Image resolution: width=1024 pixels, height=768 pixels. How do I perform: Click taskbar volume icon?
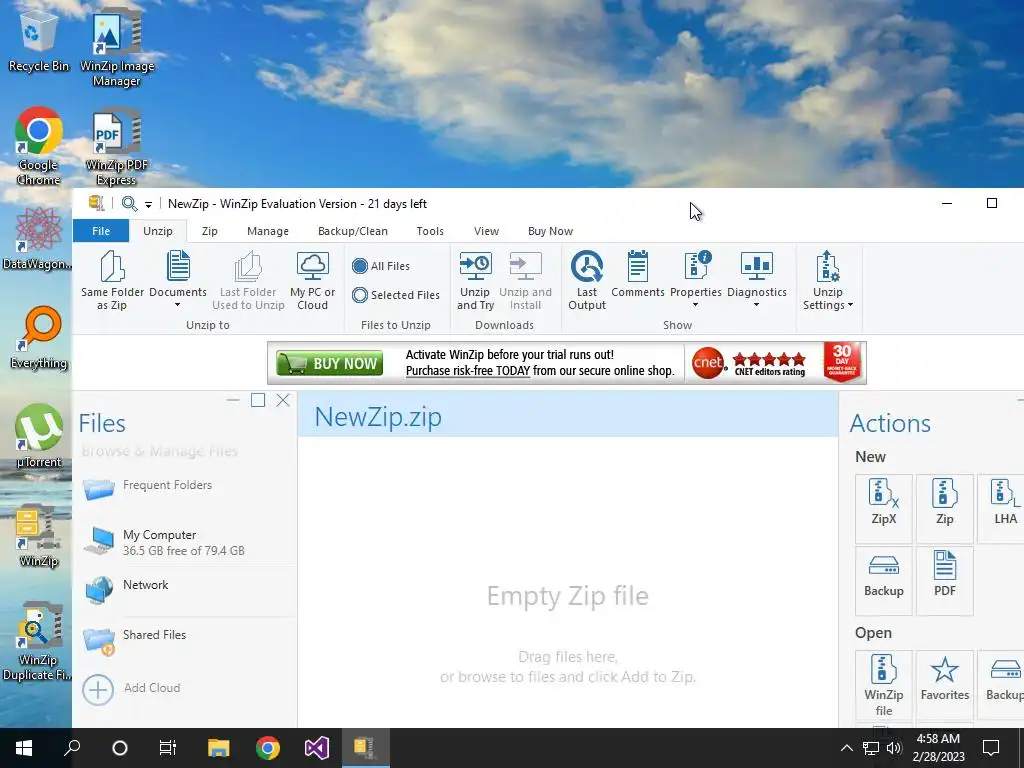[894, 748]
